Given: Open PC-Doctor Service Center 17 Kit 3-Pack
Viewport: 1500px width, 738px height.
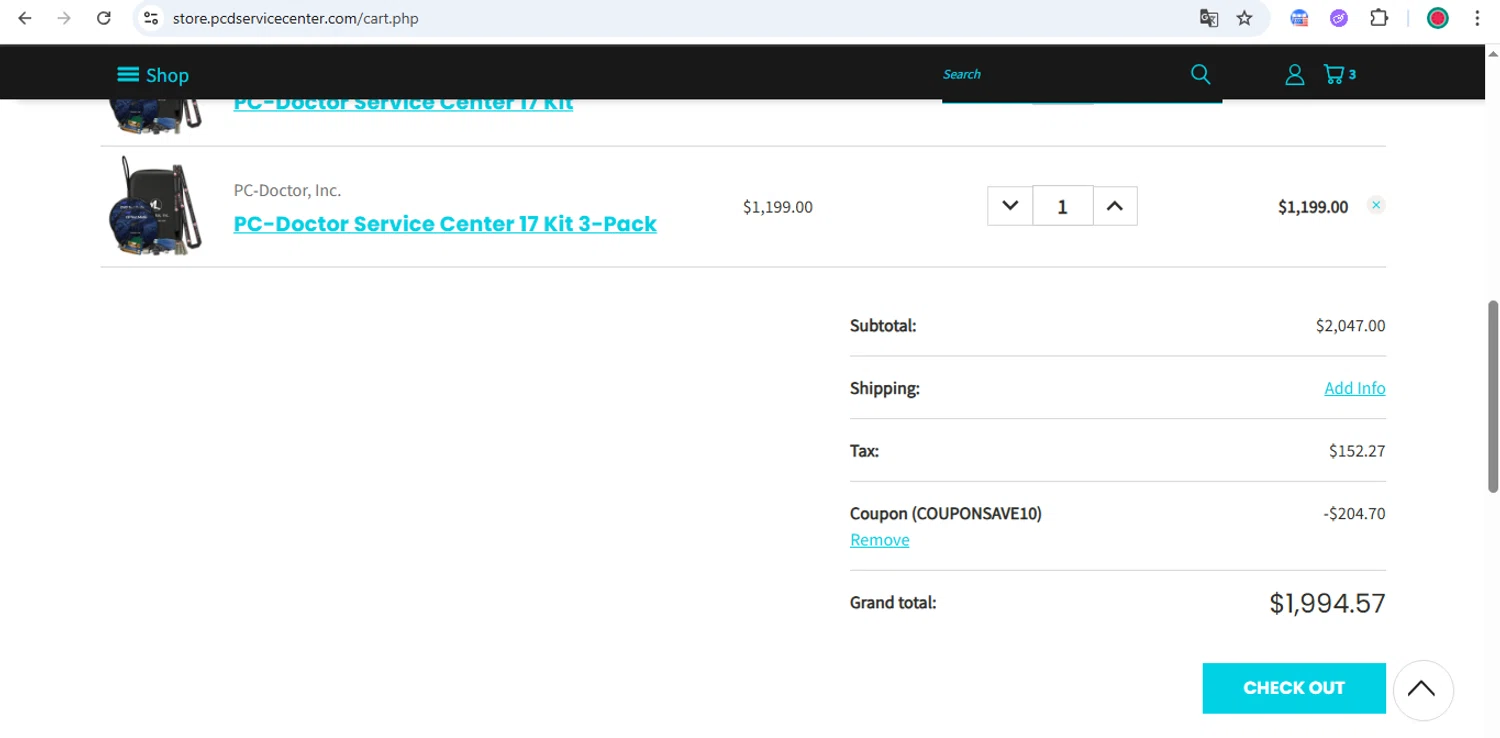Looking at the screenshot, I should (445, 223).
